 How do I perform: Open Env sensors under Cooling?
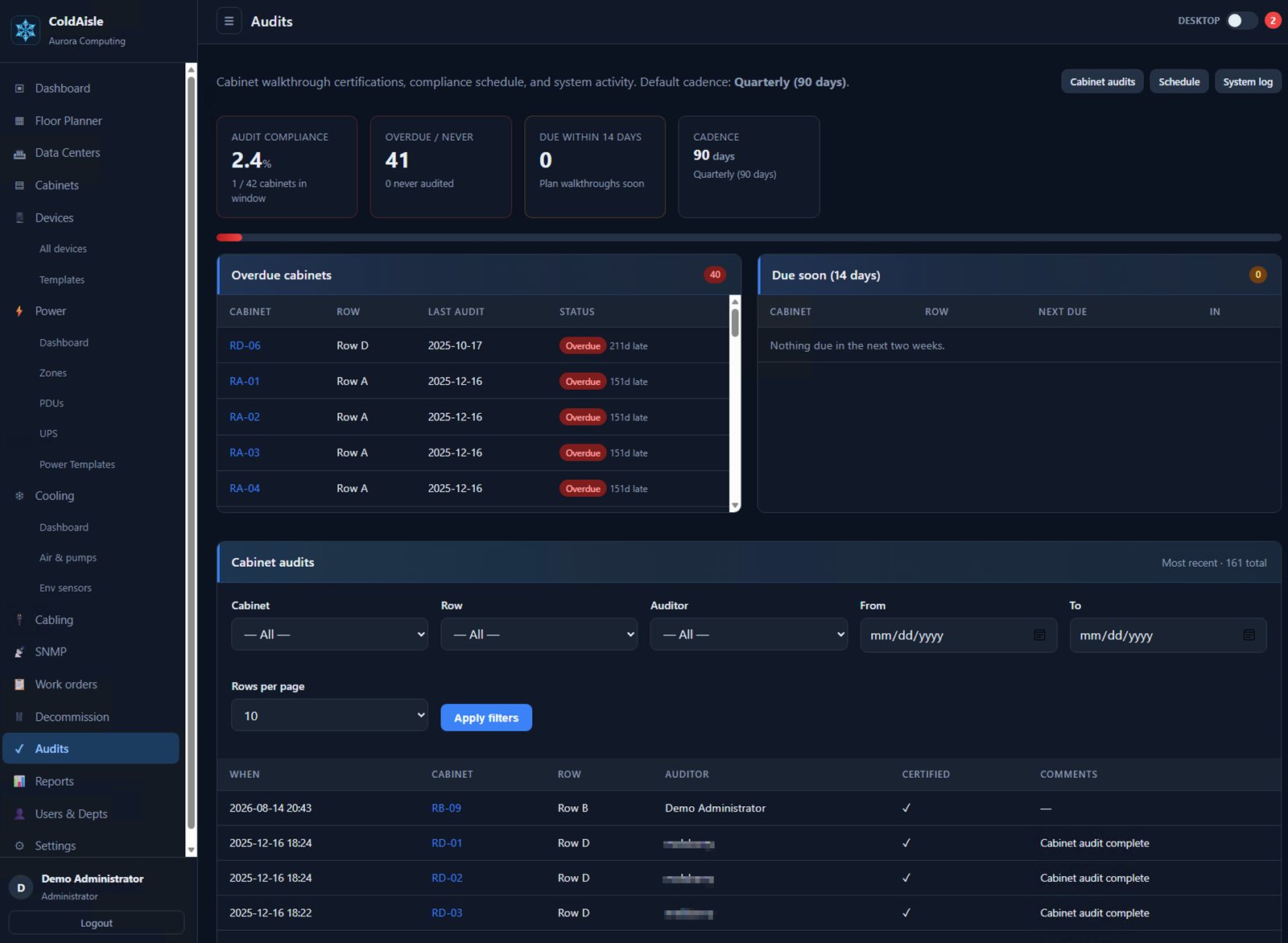point(65,589)
